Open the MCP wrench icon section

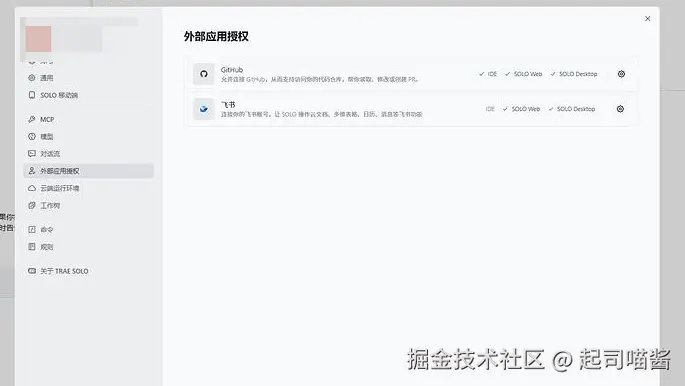coord(31,119)
